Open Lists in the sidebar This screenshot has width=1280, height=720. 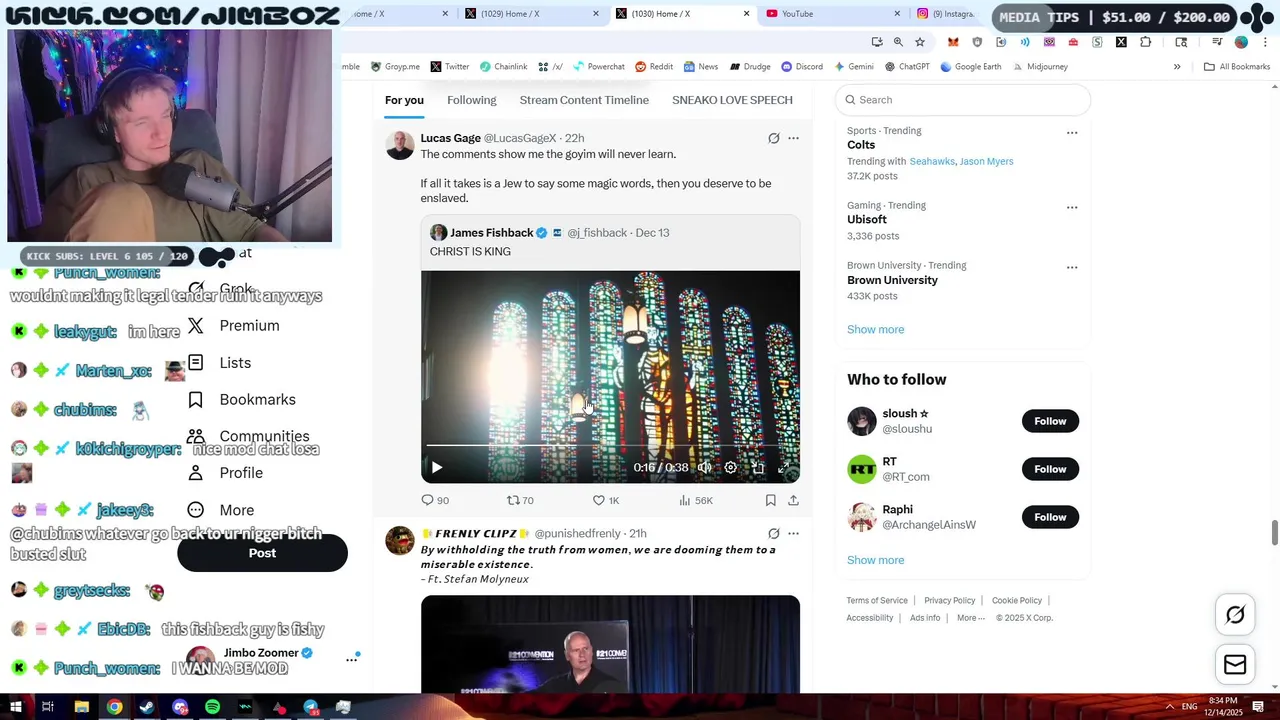pos(220,363)
